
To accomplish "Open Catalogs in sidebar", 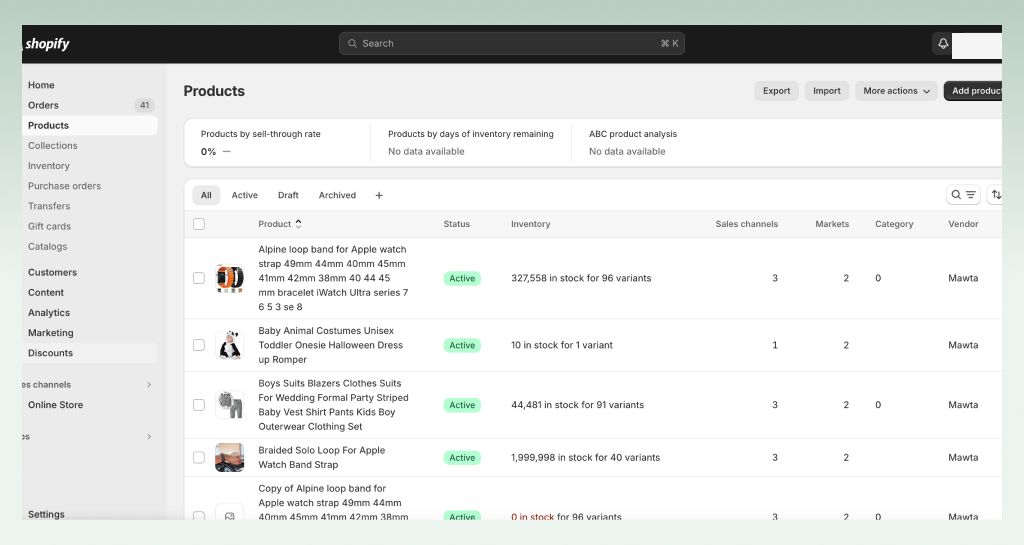I will pyautogui.click(x=47, y=247).
